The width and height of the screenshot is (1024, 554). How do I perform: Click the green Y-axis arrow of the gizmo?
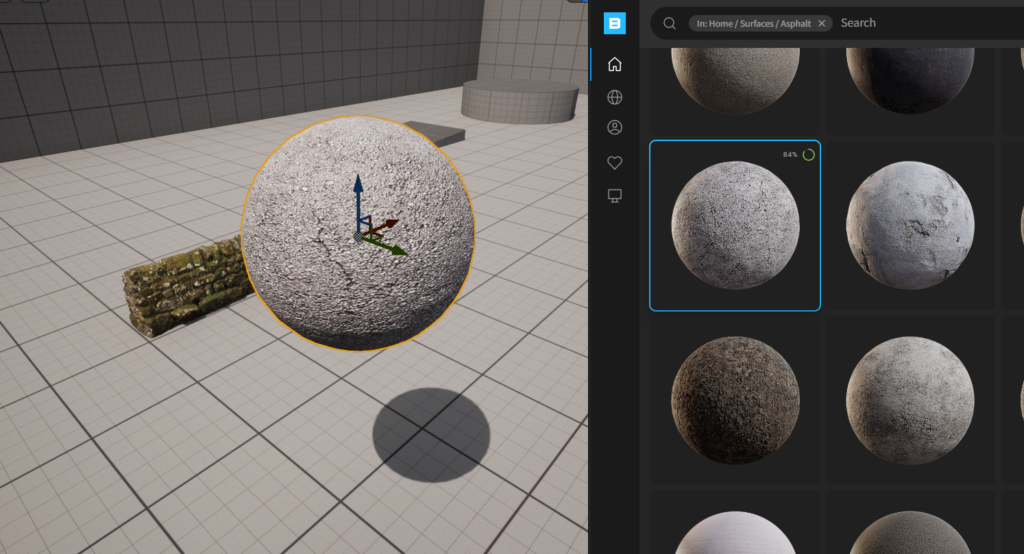click(391, 248)
